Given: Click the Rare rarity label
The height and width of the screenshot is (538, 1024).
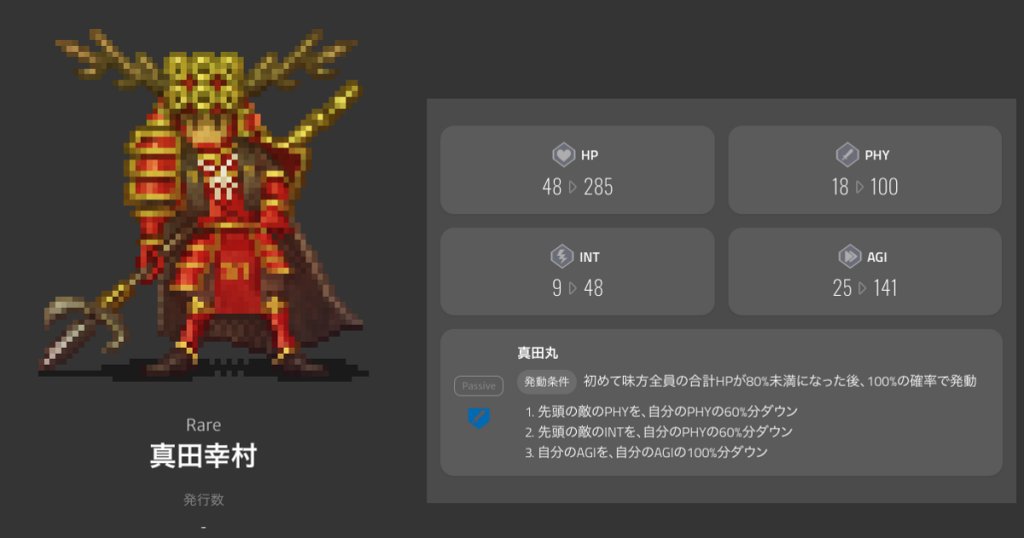Looking at the screenshot, I should (x=203, y=425).
